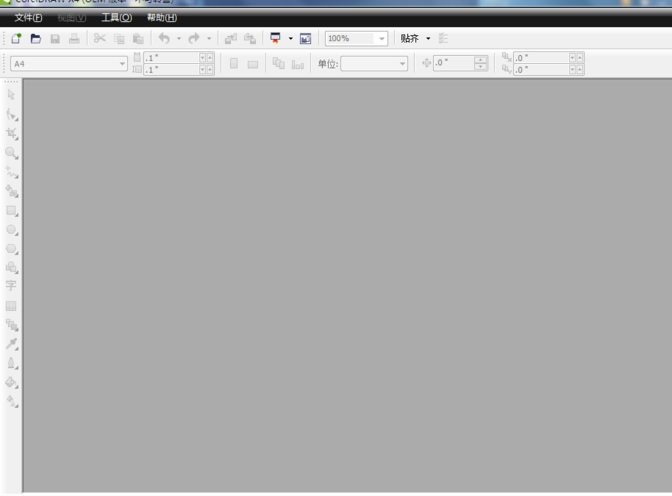Click the Import icon in toolbar
The height and width of the screenshot is (496, 672).
(231, 39)
